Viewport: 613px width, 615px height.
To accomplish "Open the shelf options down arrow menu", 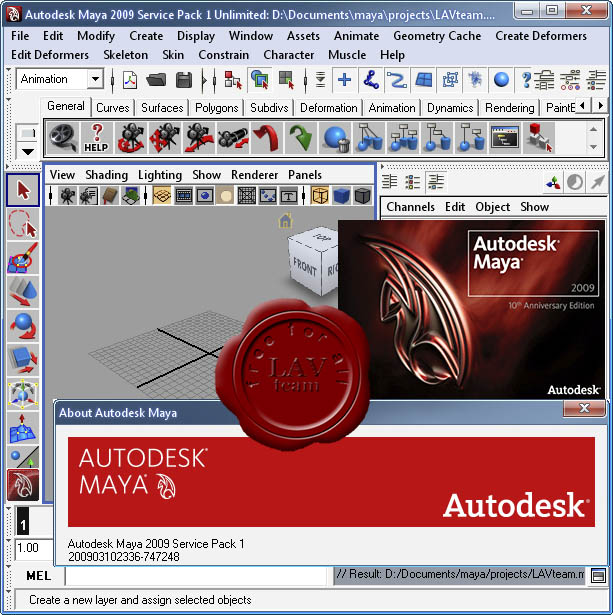I will (27, 152).
